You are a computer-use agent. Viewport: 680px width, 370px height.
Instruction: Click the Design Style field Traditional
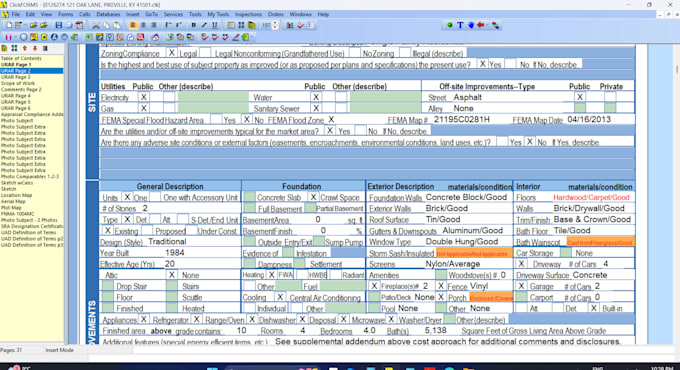tap(167, 242)
